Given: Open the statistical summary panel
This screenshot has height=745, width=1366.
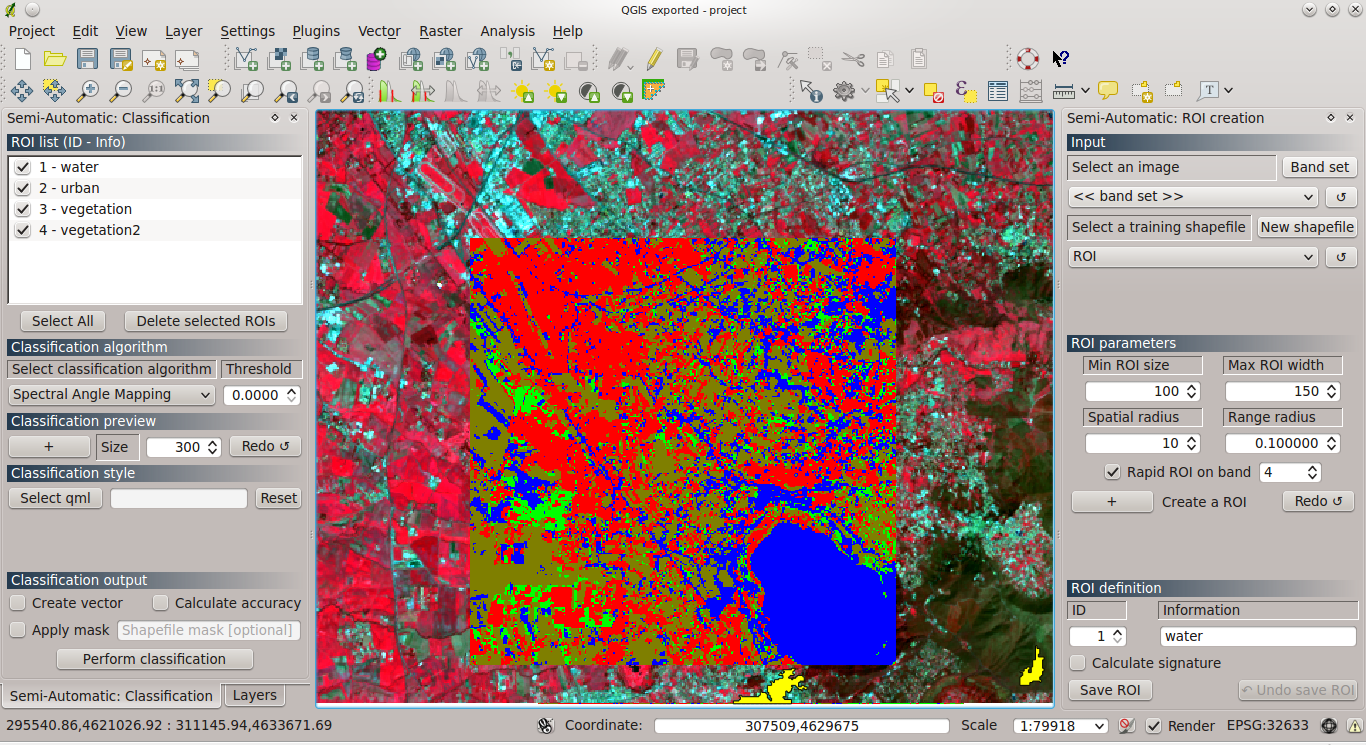Looking at the screenshot, I should pos(1030,90).
